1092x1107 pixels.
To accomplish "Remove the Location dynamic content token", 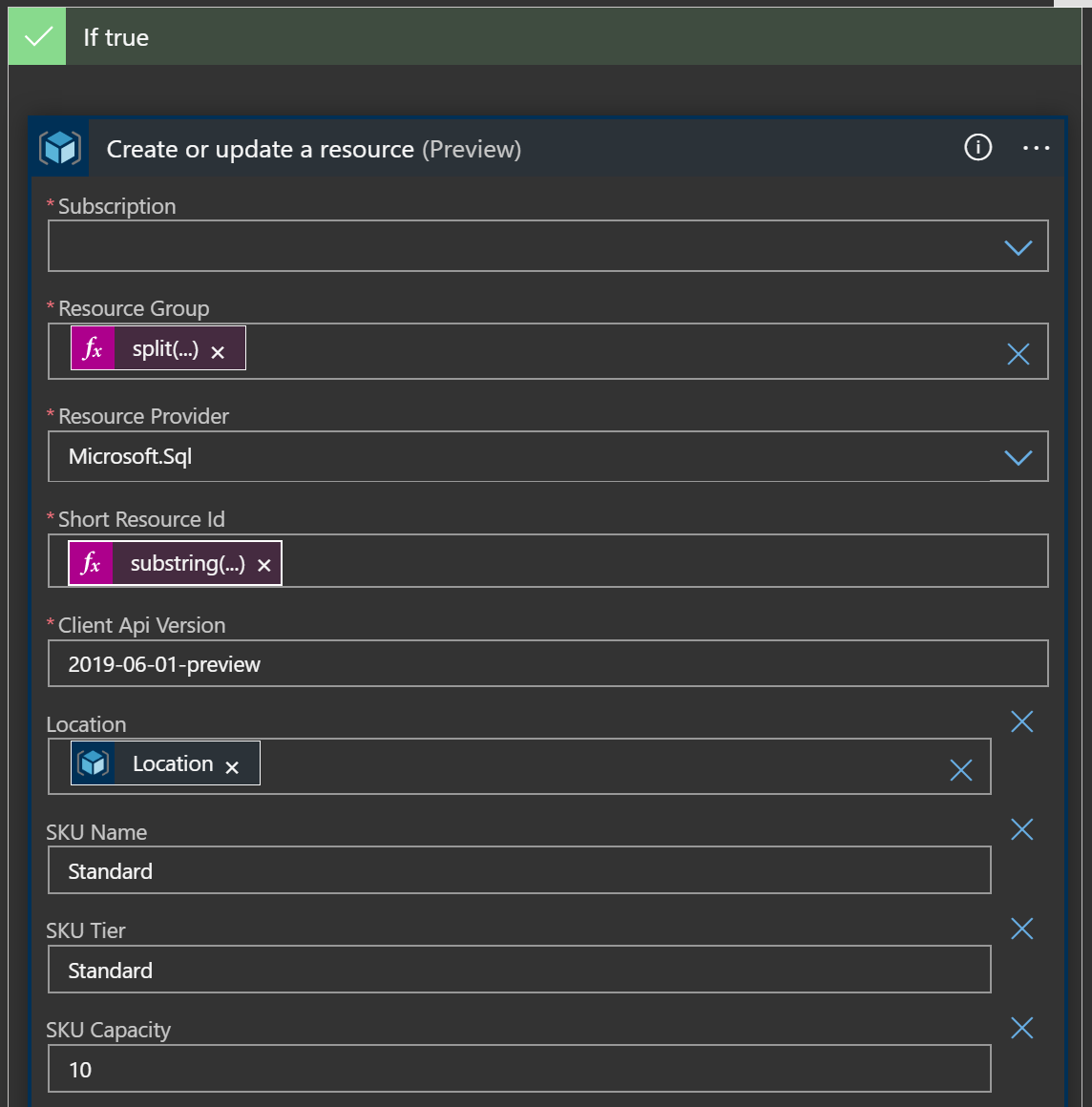I will click(232, 765).
